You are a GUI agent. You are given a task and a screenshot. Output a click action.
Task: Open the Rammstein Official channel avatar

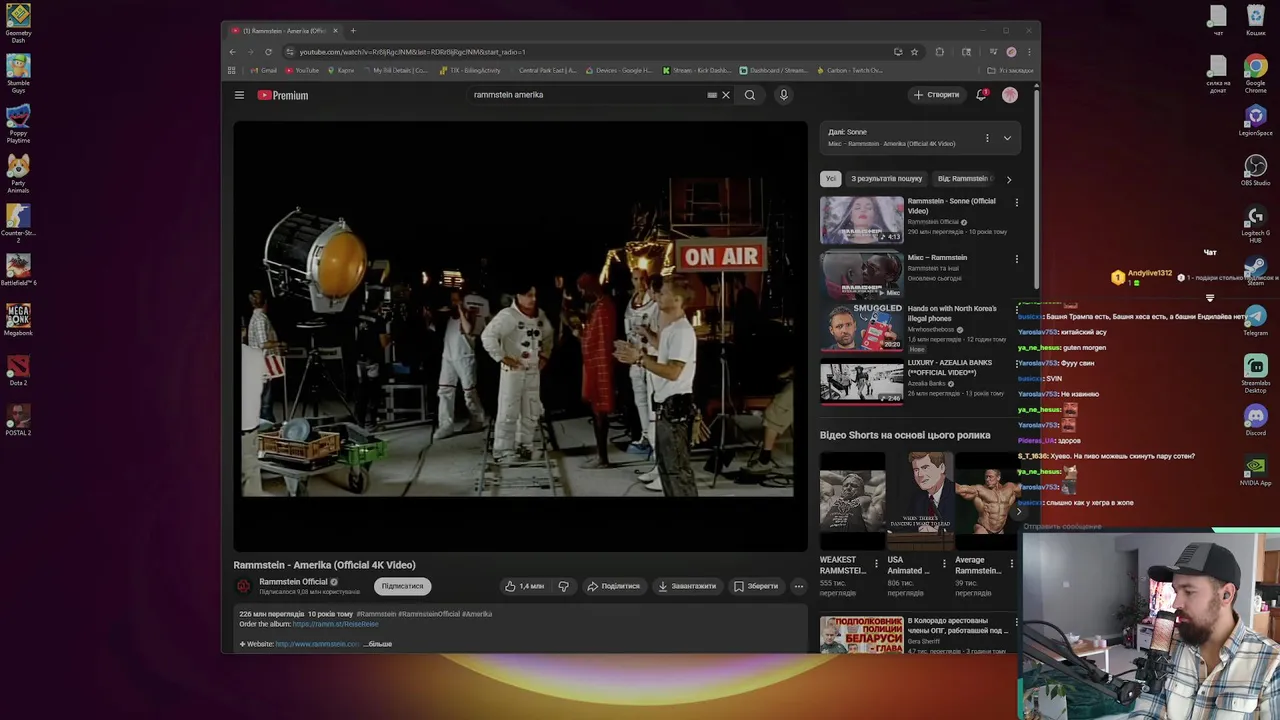tap(243, 586)
